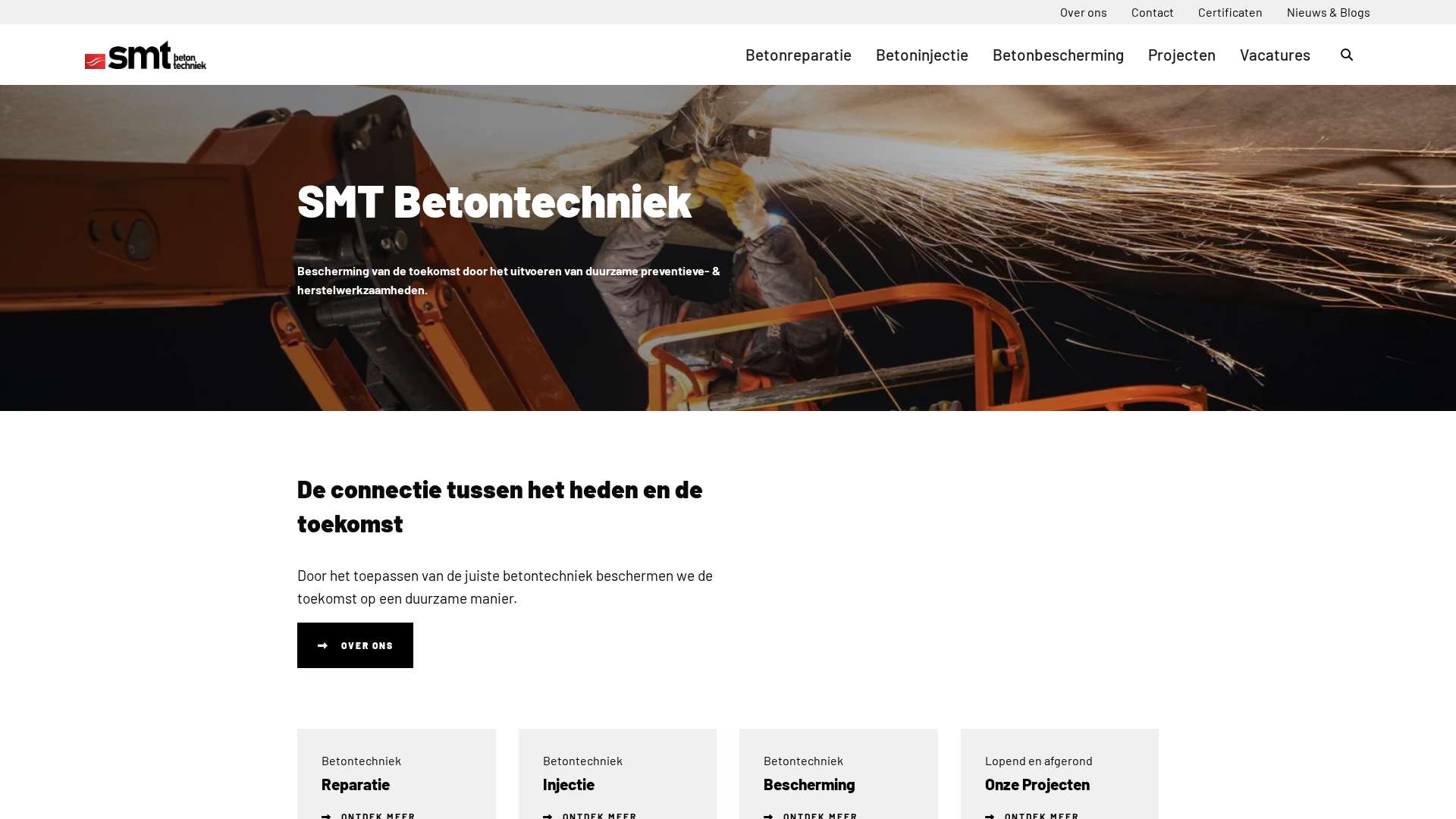This screenshot has width=1456, height=819.
Task: Open the Betonbescherming navigation item
Action: coord(1058,55)
